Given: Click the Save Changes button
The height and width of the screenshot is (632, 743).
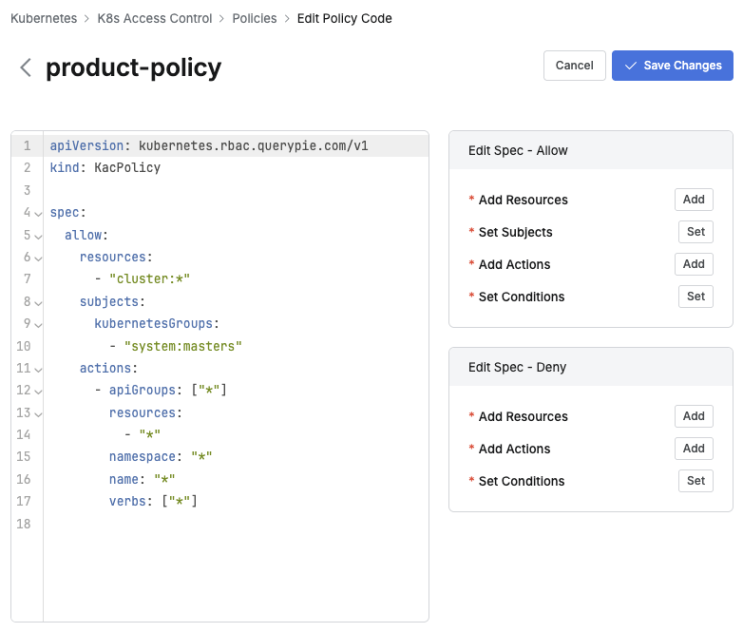Looking at the screenshot, I should coord(672,65).
